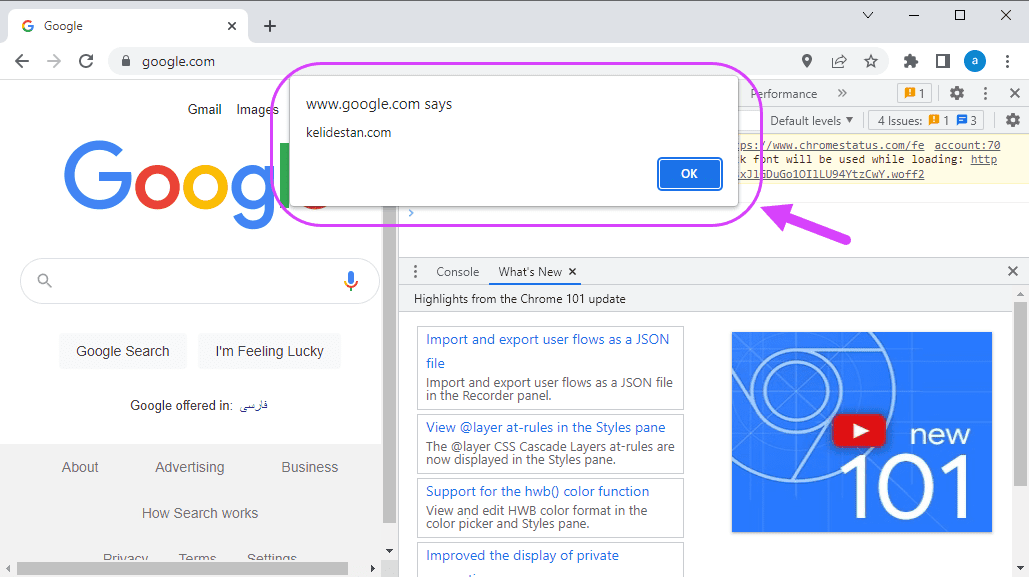Bookmark this page with the star icon
The height and width of the screenshot is (577, 1029).
(x=871, y=61)
